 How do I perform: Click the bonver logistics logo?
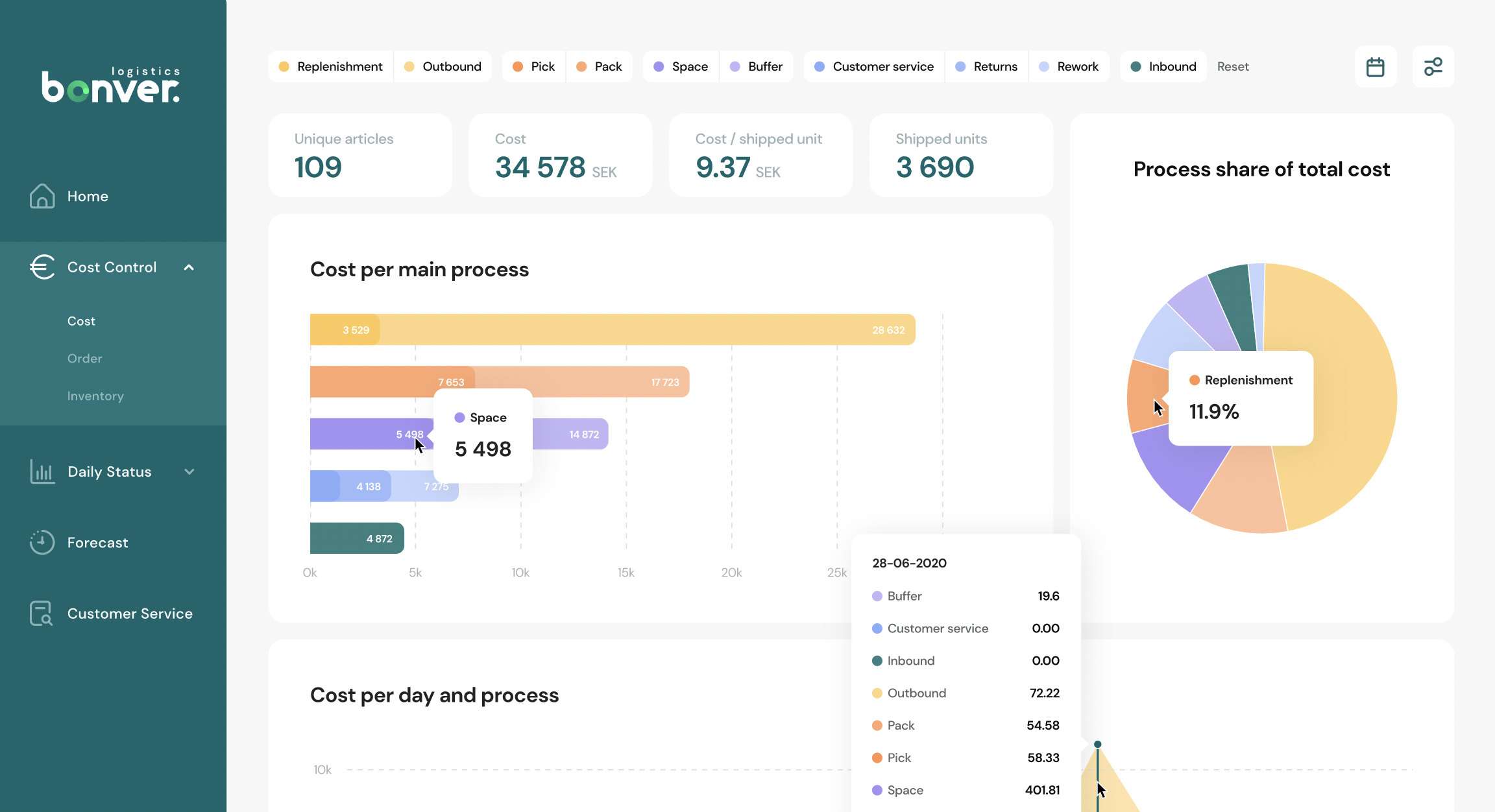tap(111, 85)
